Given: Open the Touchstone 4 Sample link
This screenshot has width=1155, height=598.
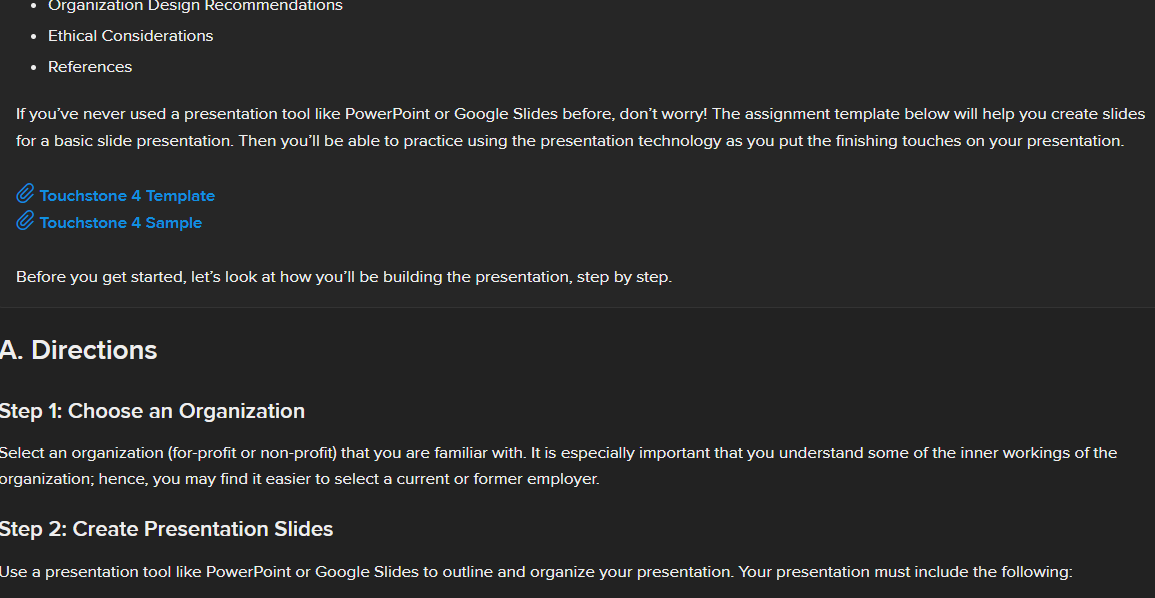Looking at the screenshot, I should tap(120, 223).
